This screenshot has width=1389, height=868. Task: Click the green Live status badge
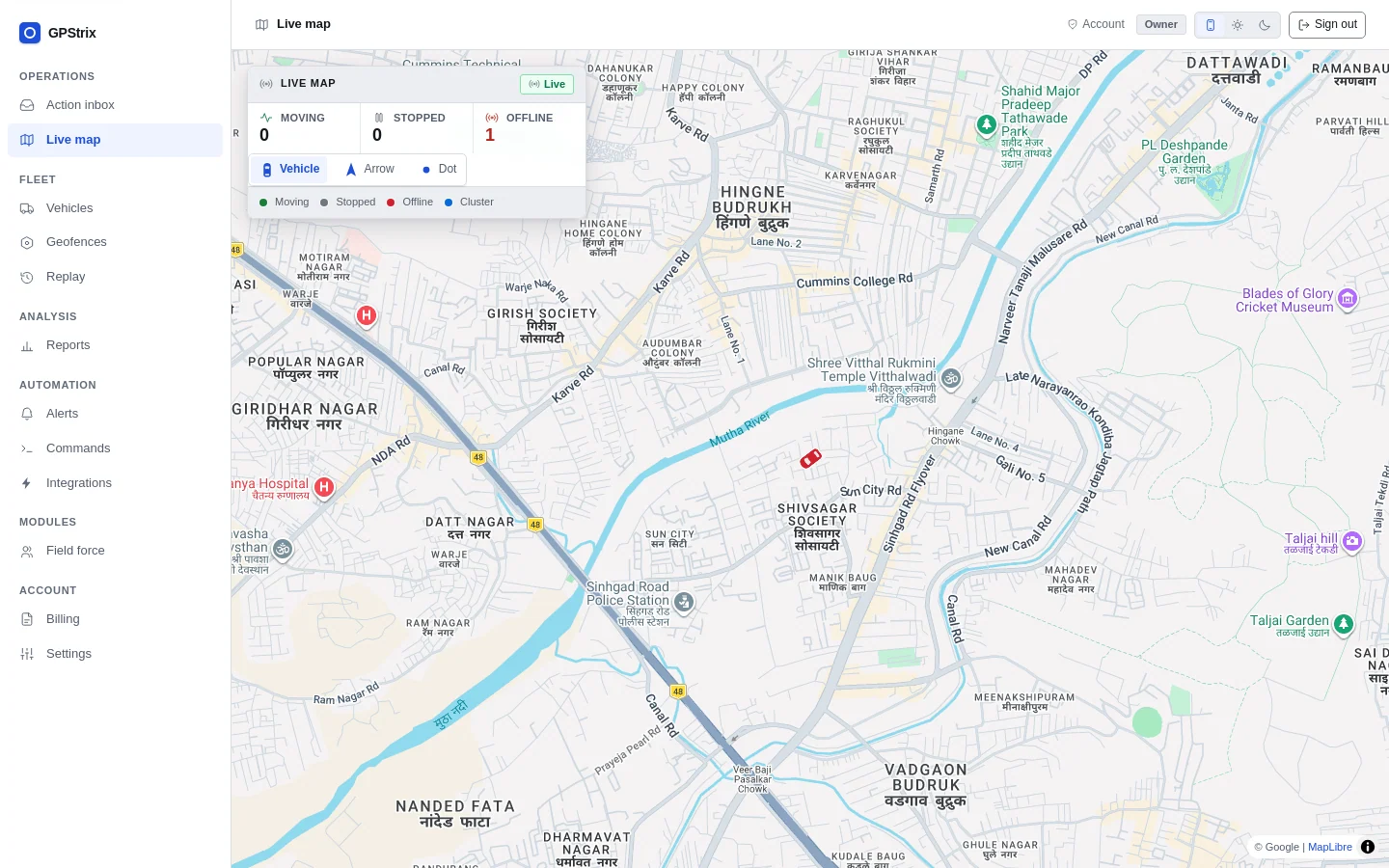[x=547, y=85]
